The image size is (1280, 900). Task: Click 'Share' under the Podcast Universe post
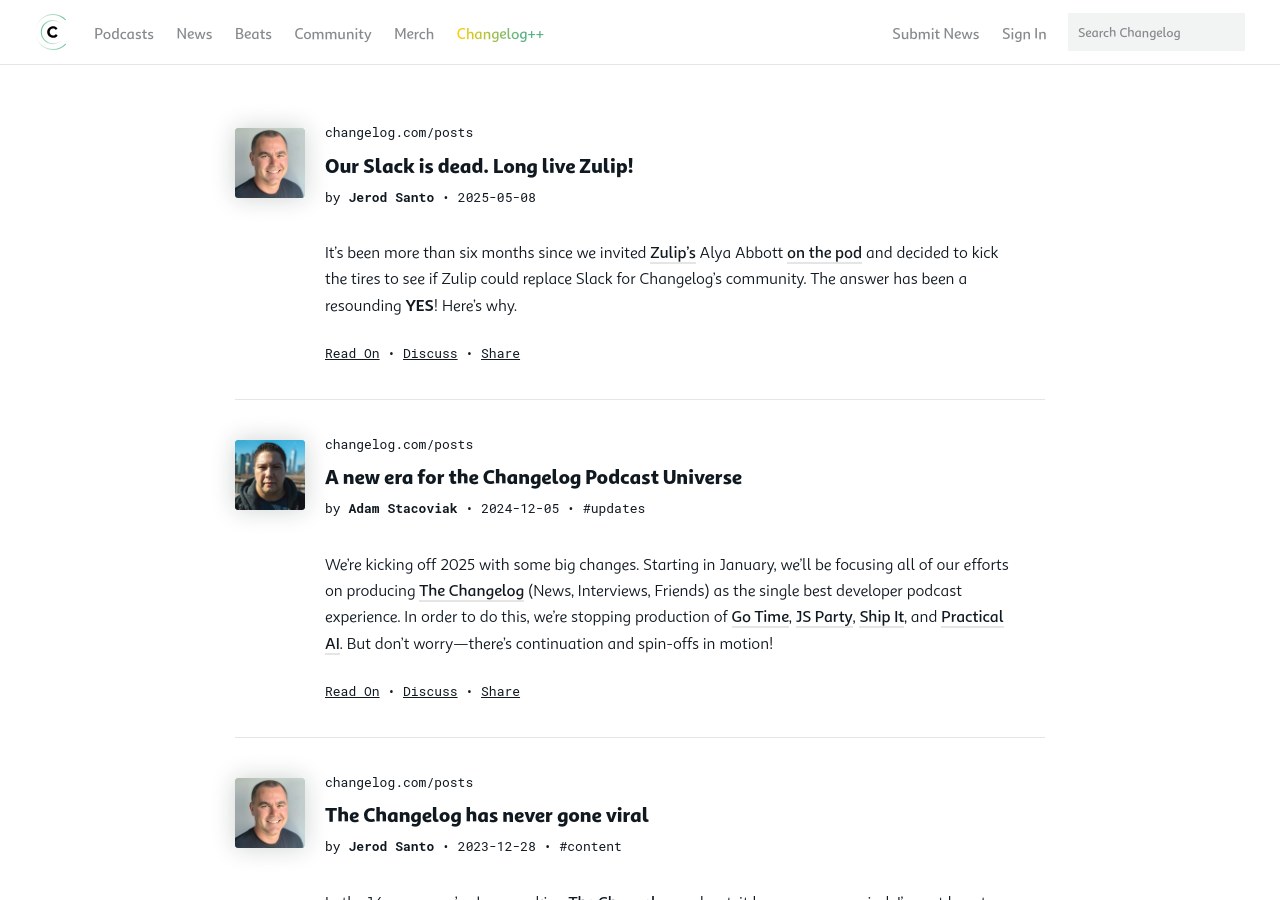(500, 691)
